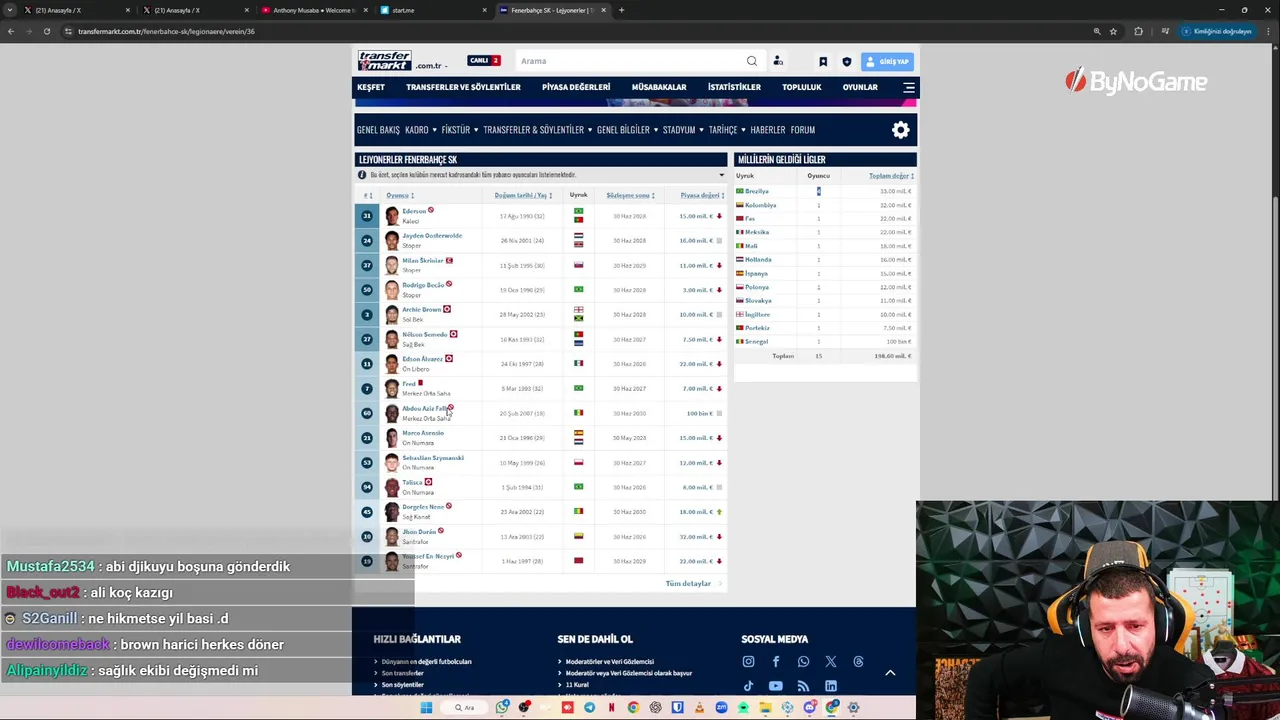
Task: Sort table by Doğum tarihi / Yaş
Action: pyautogui.click(x=523, y=195)
